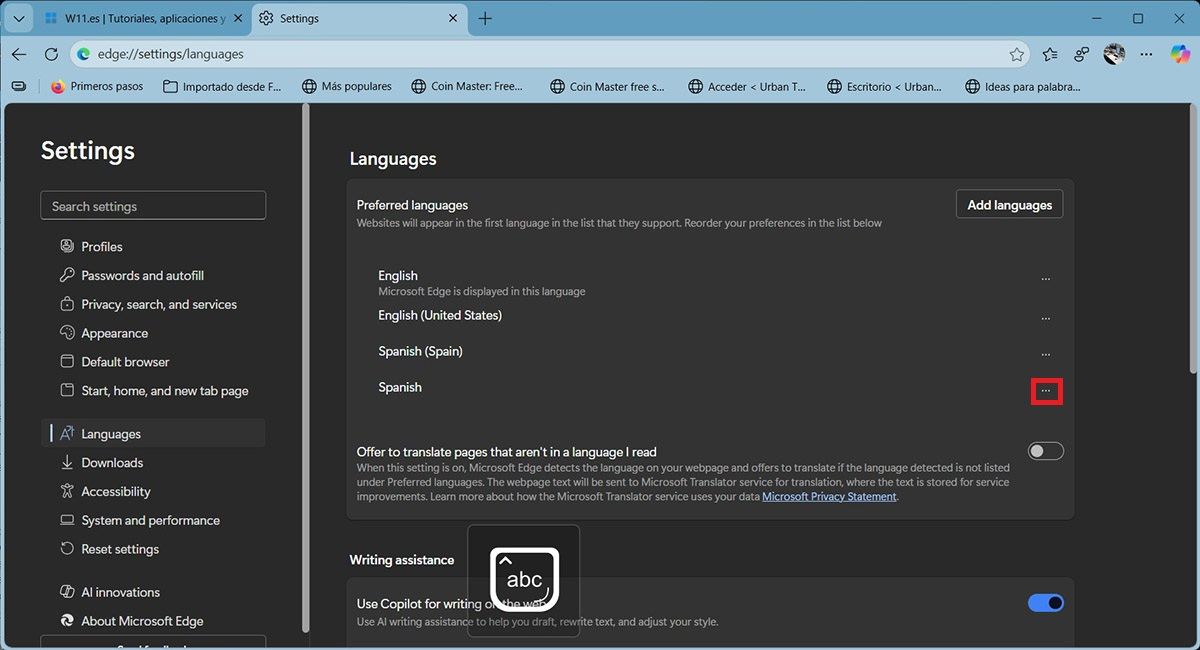Open the new tab plus button

tap(485, 18)
